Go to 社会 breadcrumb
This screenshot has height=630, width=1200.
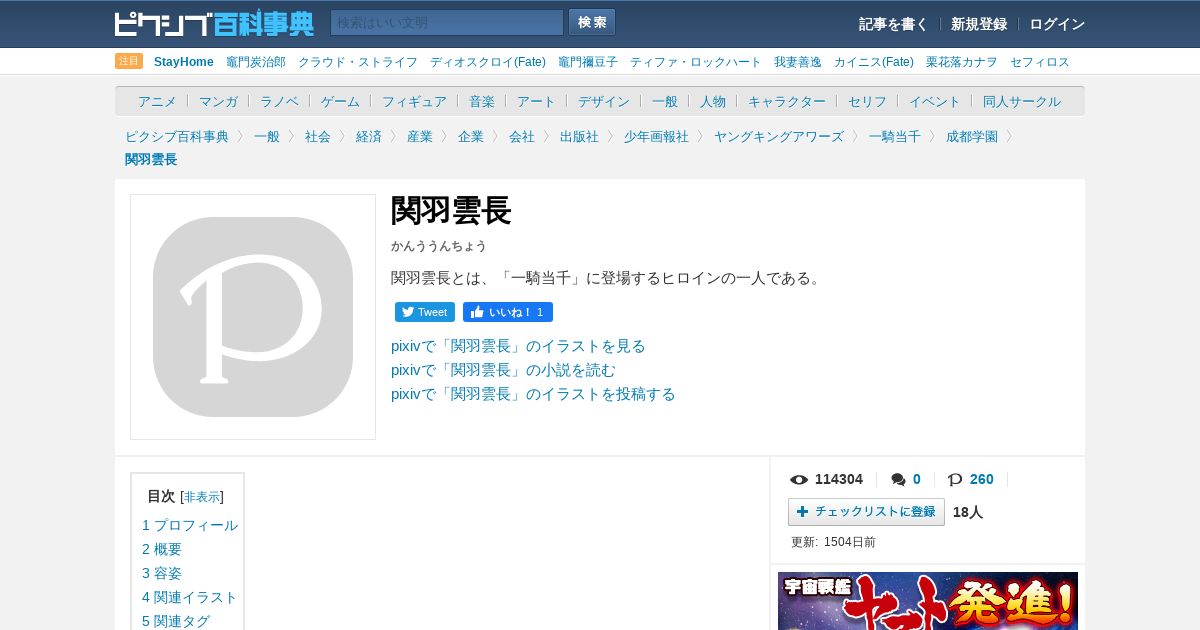tap(318, 136)
